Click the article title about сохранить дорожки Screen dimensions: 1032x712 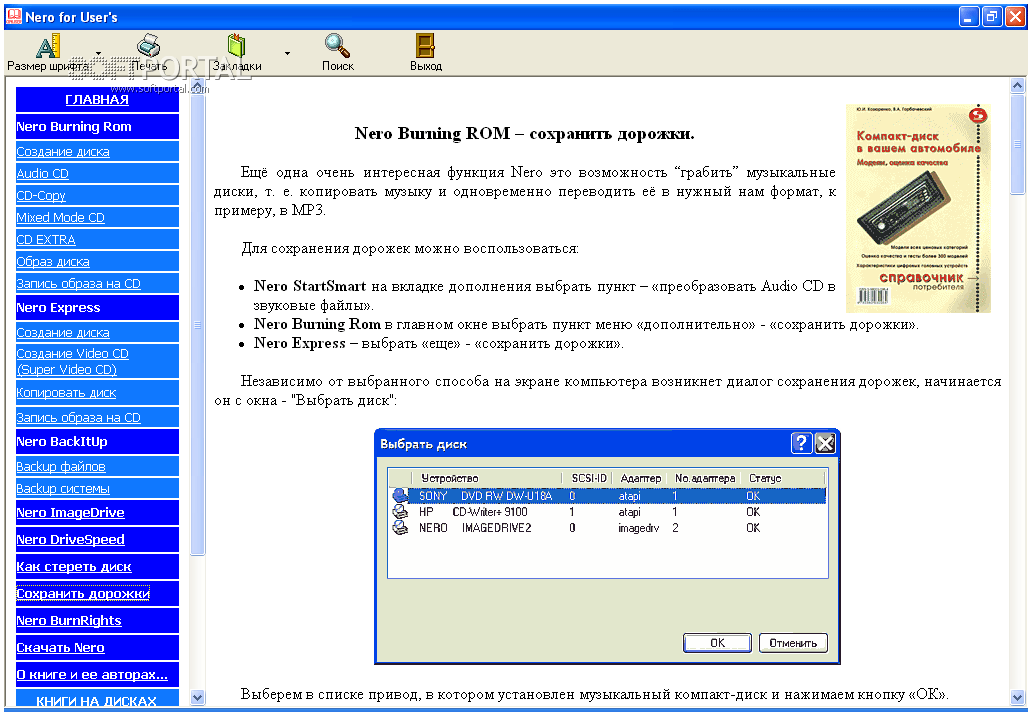pos(525,134)
